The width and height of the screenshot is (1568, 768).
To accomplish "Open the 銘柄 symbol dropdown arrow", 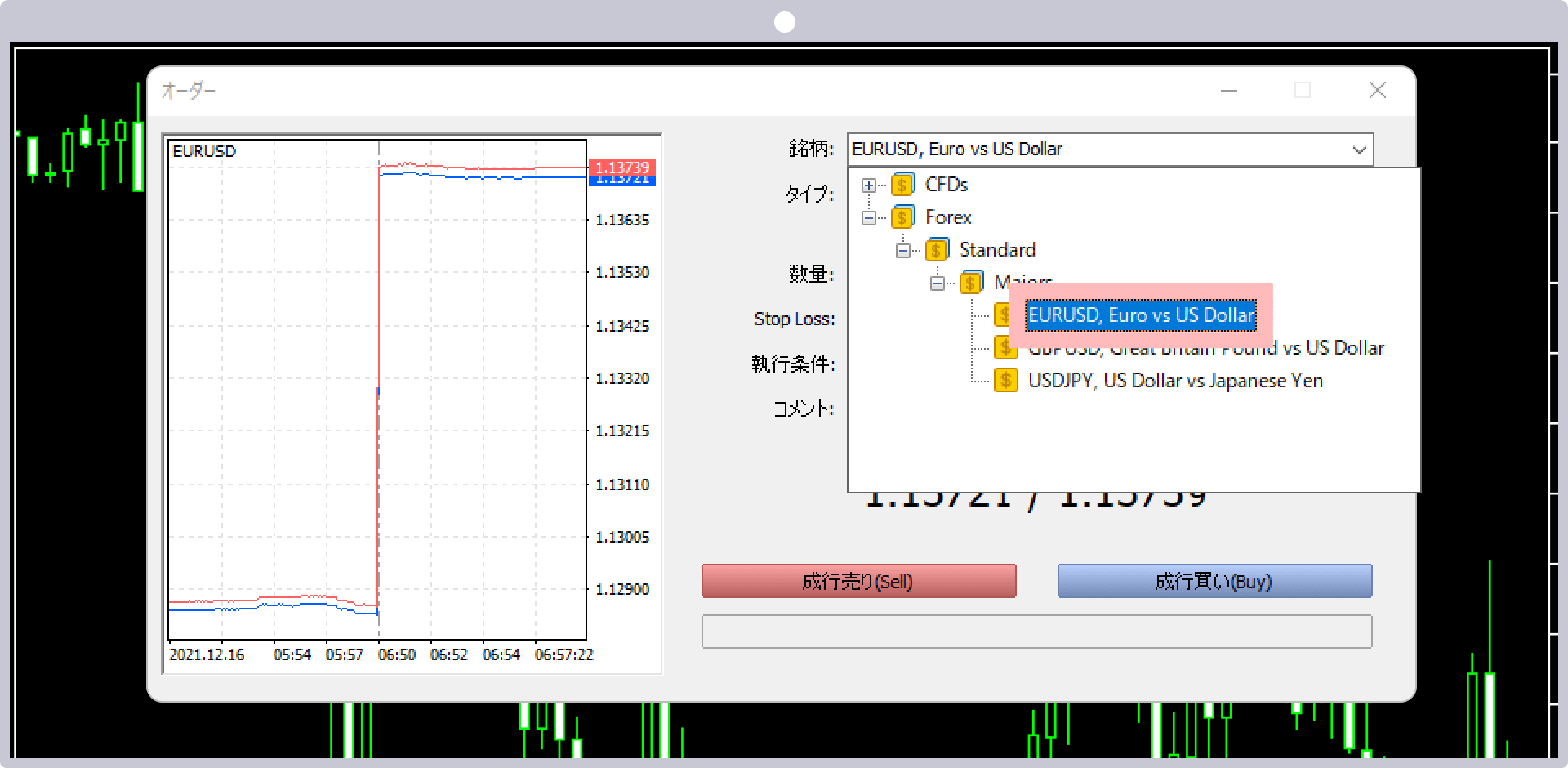I will click(x=1359, y=150).
